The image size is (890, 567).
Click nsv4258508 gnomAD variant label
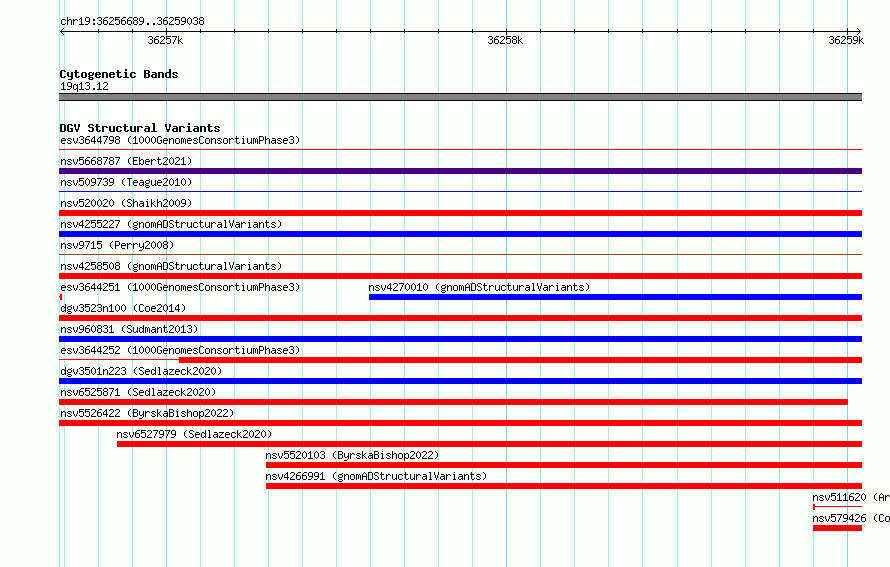[171, 266]
